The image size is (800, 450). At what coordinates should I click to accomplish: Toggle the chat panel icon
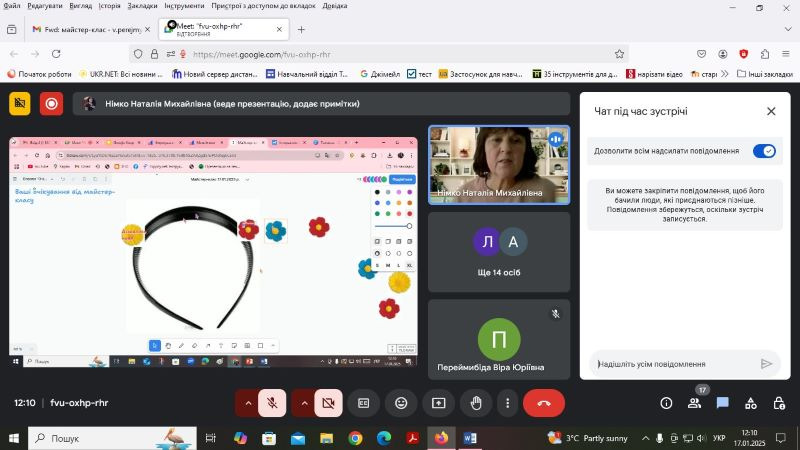(x=722, y=403)
